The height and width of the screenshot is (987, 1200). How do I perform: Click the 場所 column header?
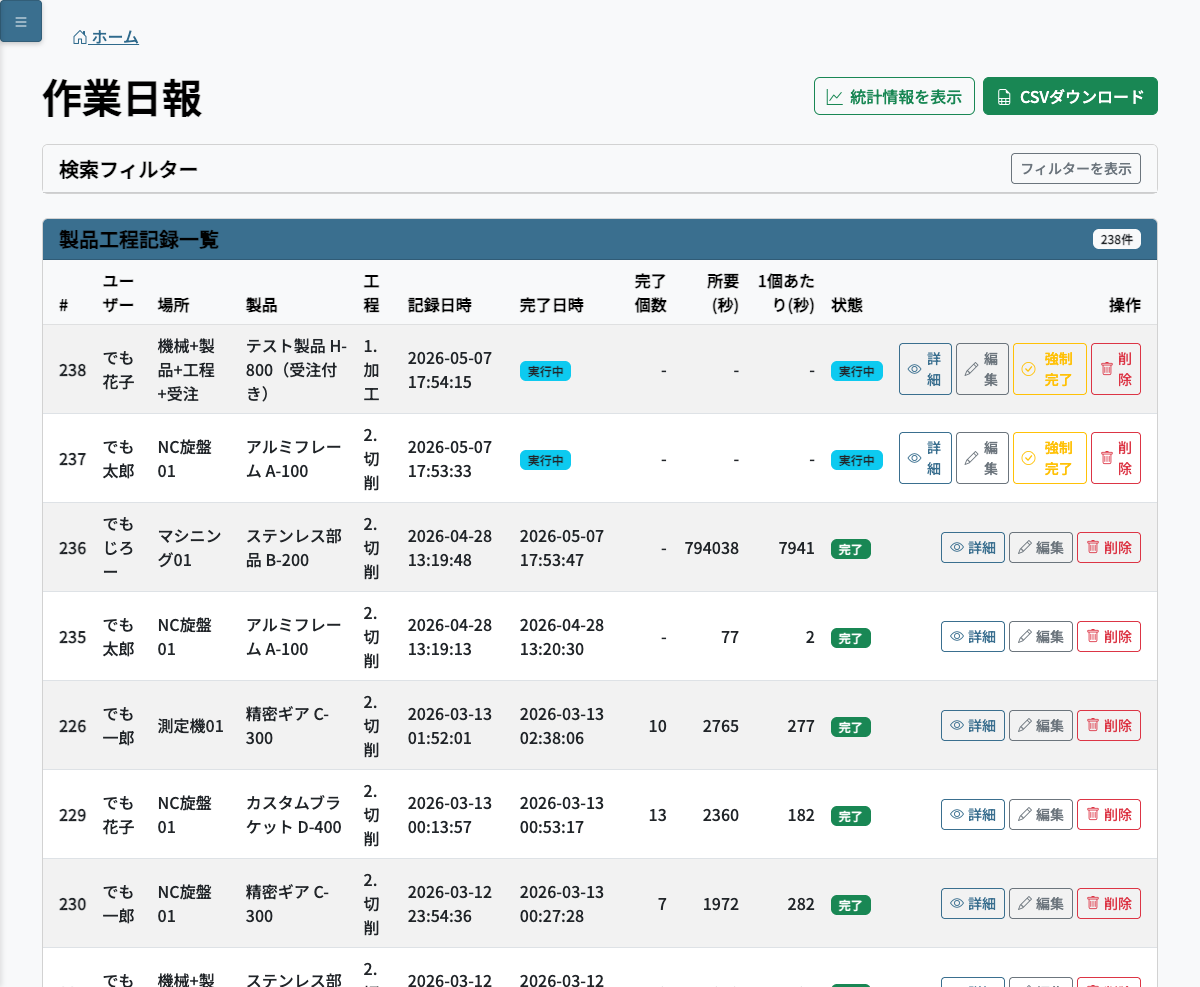tap(174, 305)
